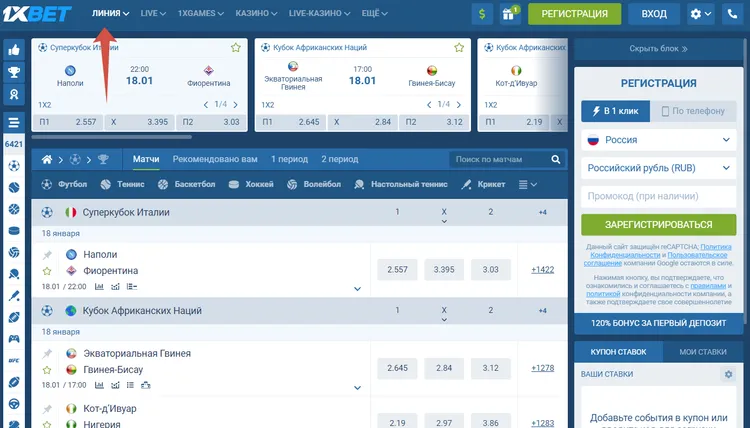Open the currency dropdown Российский рубль (RUB)
This screenshot has width=750, height=428.
[x=659, y=168]
